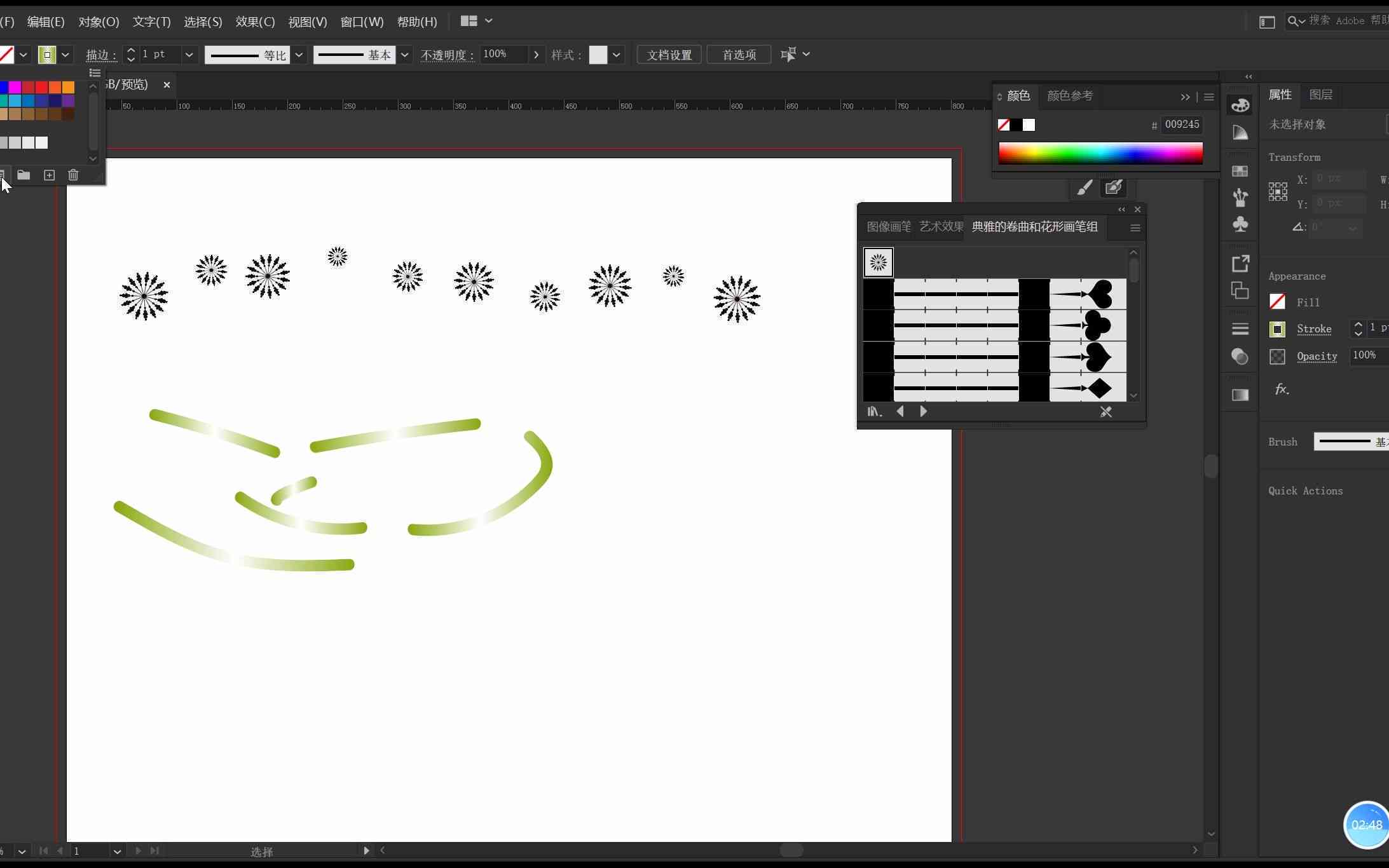Select the club-tipped brush row
Viewport: 1389px width, 868px height.
(x=994, y=325)
